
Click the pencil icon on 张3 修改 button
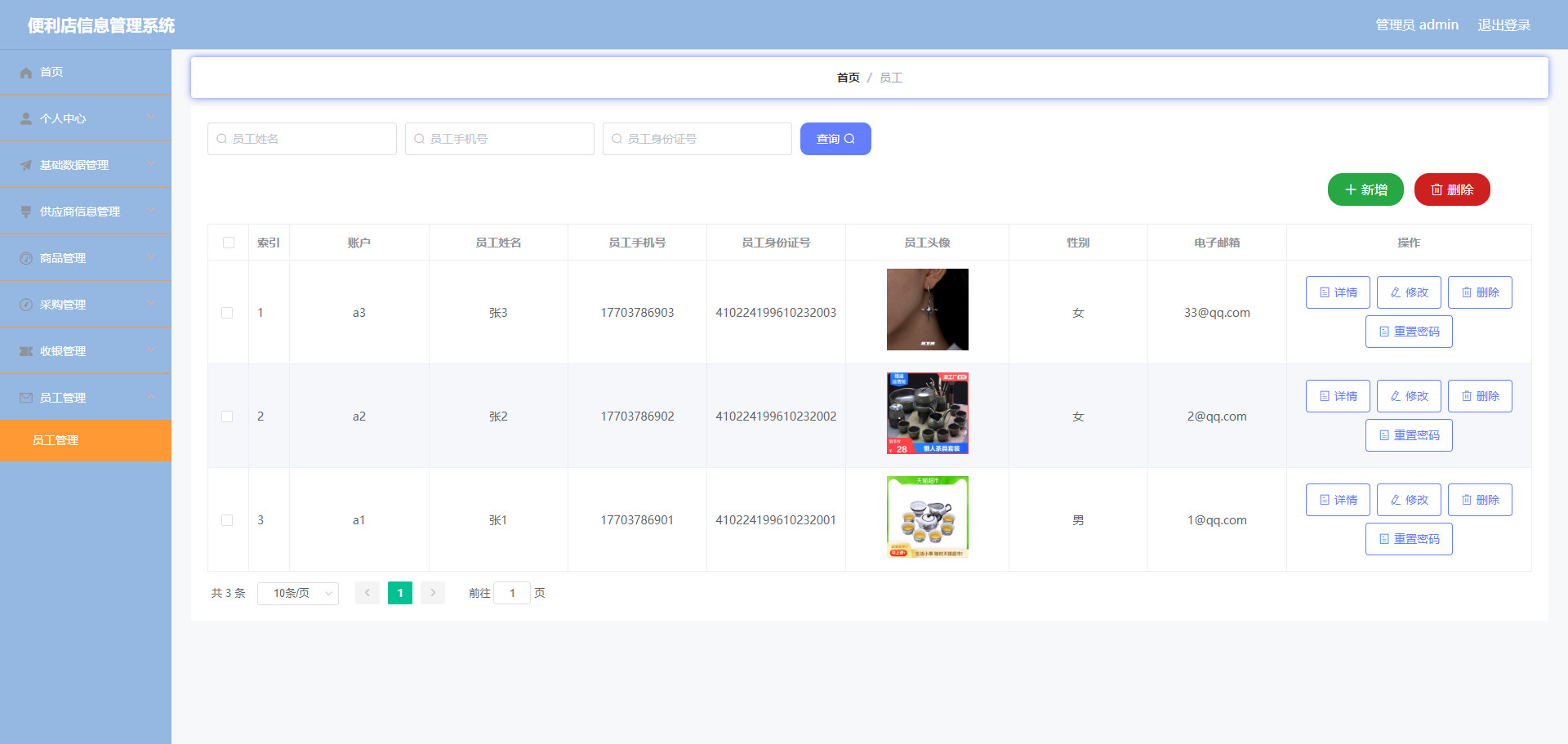[1396, 292]
